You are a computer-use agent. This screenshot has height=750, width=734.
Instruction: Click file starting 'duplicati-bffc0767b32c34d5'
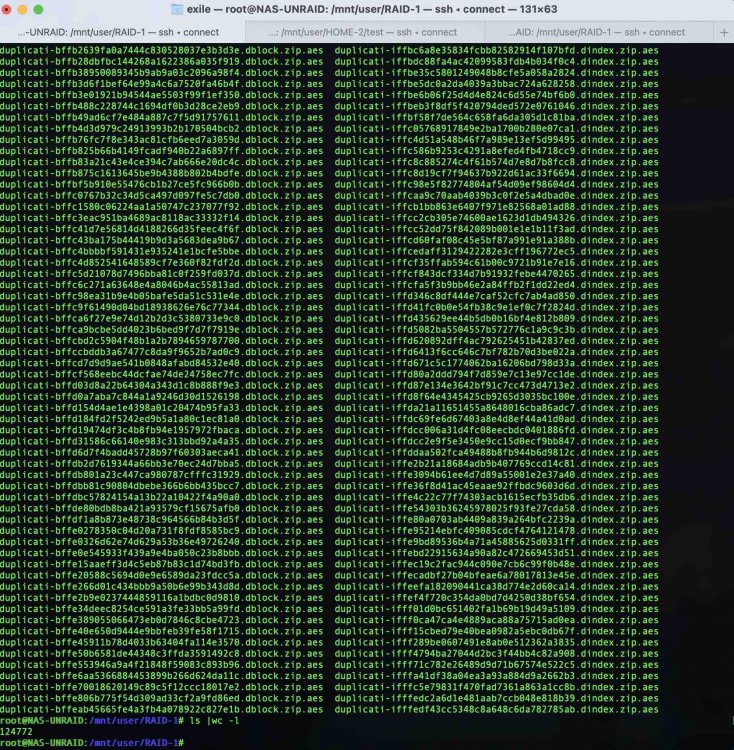(162, 195)
